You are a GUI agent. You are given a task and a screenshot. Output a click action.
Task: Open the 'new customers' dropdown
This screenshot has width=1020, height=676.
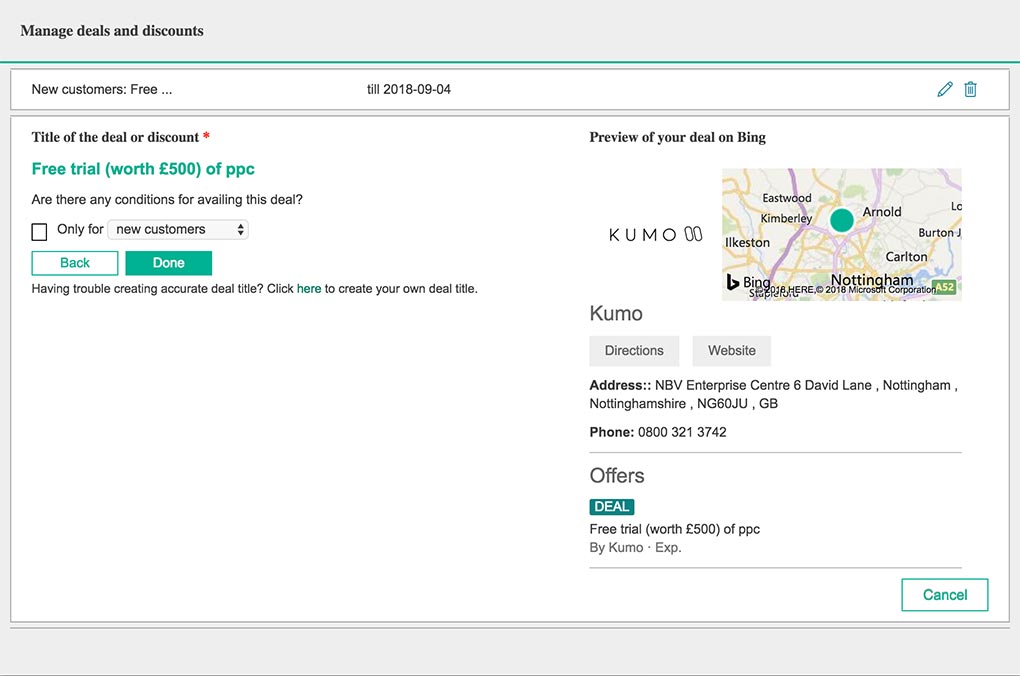click(178, 229)
